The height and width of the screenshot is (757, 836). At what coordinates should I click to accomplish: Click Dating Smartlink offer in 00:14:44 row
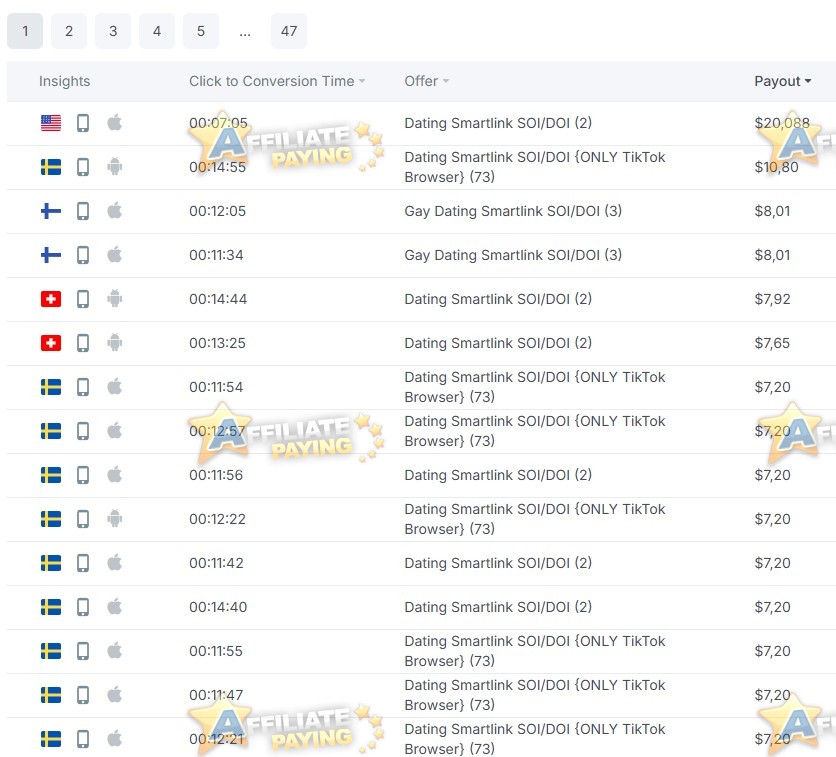pyautogui.click(x=498, y=299)
